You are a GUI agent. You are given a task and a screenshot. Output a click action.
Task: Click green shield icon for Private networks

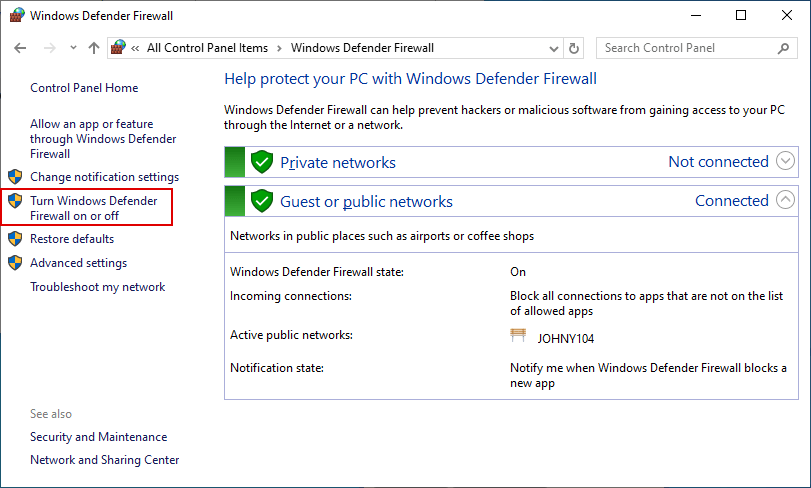coord(262,162)
